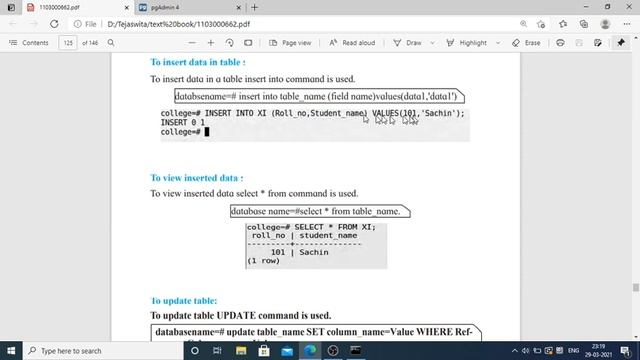Open the PDF search magnifier
The image size is (640, 360).
[x=111, y=42]
